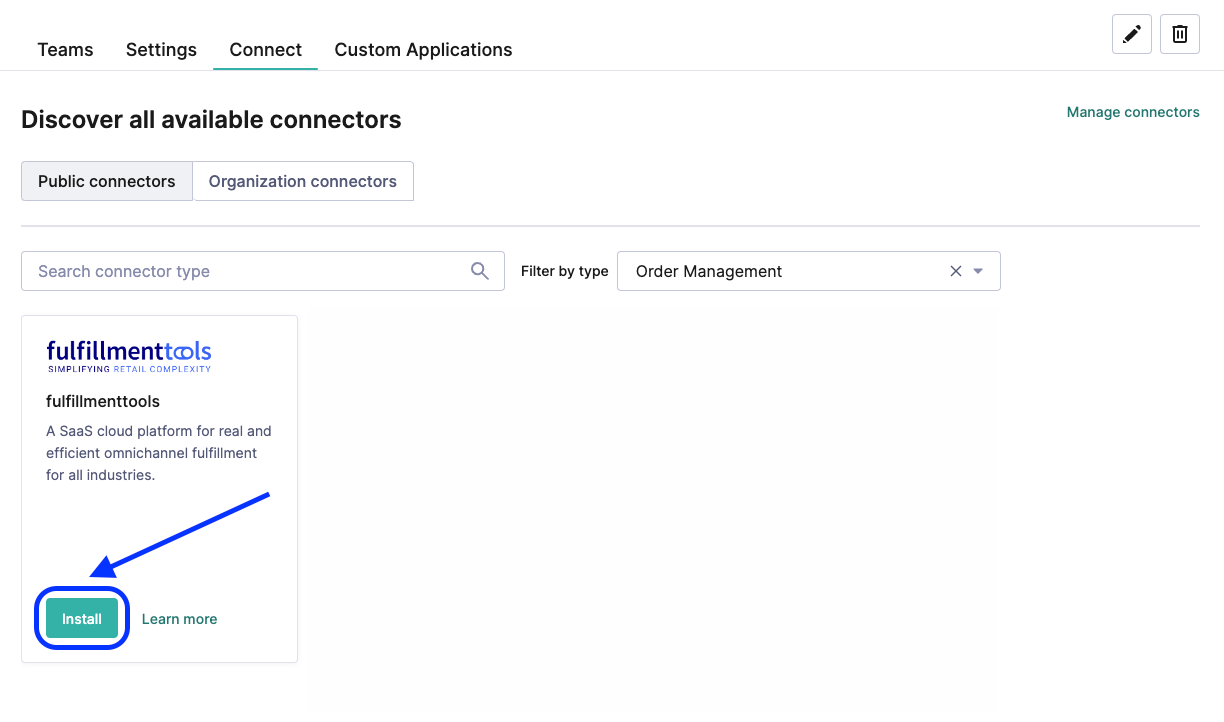The image size is (1224, 722).
Task: Click the Manage connectors link
Action: click(1133, 112)
